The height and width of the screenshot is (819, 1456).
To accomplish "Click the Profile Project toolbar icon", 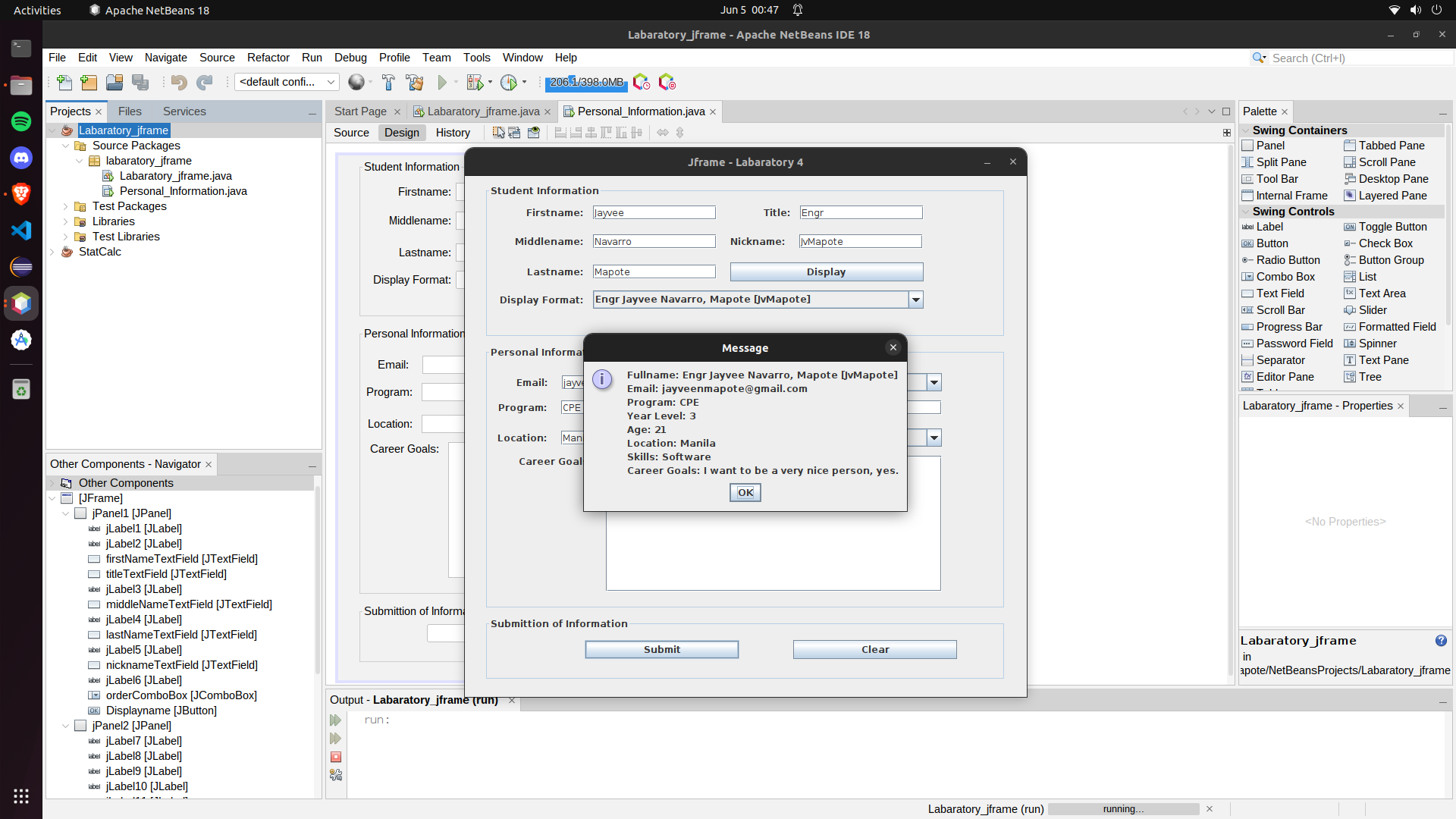I will [x=509, y=83].
